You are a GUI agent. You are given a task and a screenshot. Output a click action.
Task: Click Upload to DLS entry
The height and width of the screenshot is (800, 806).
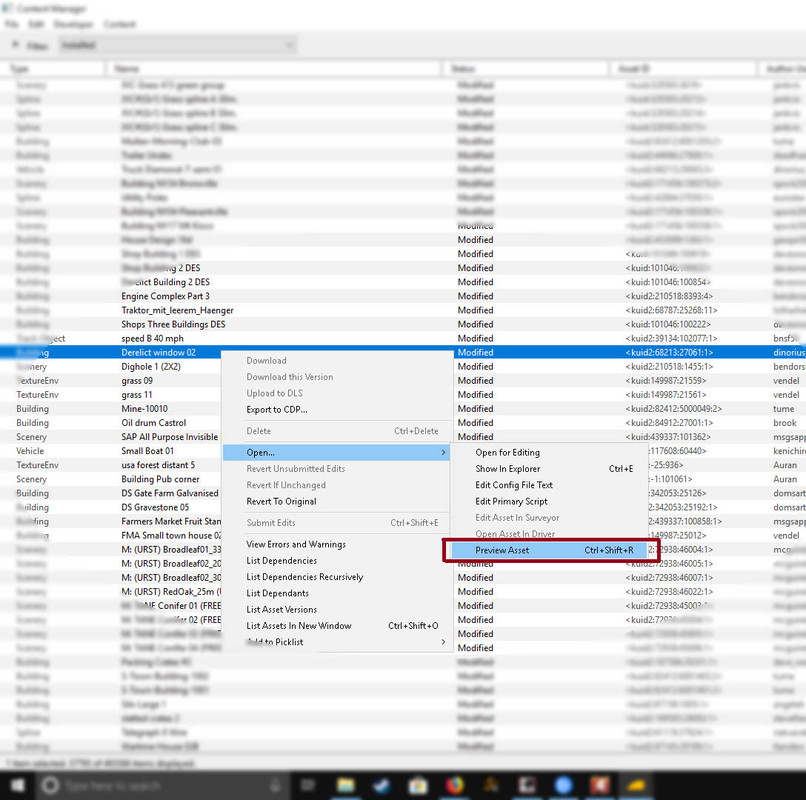point(336,393)
